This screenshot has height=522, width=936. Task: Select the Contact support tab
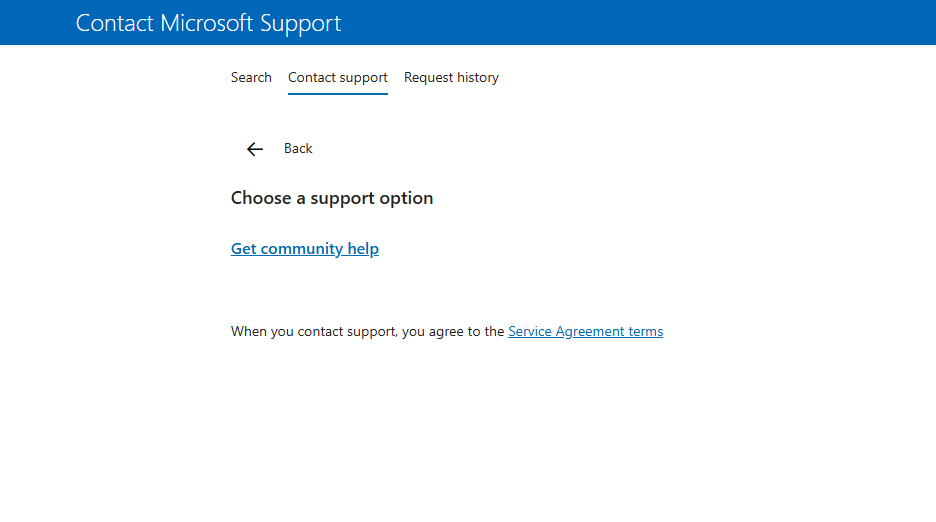pos(338,77)
